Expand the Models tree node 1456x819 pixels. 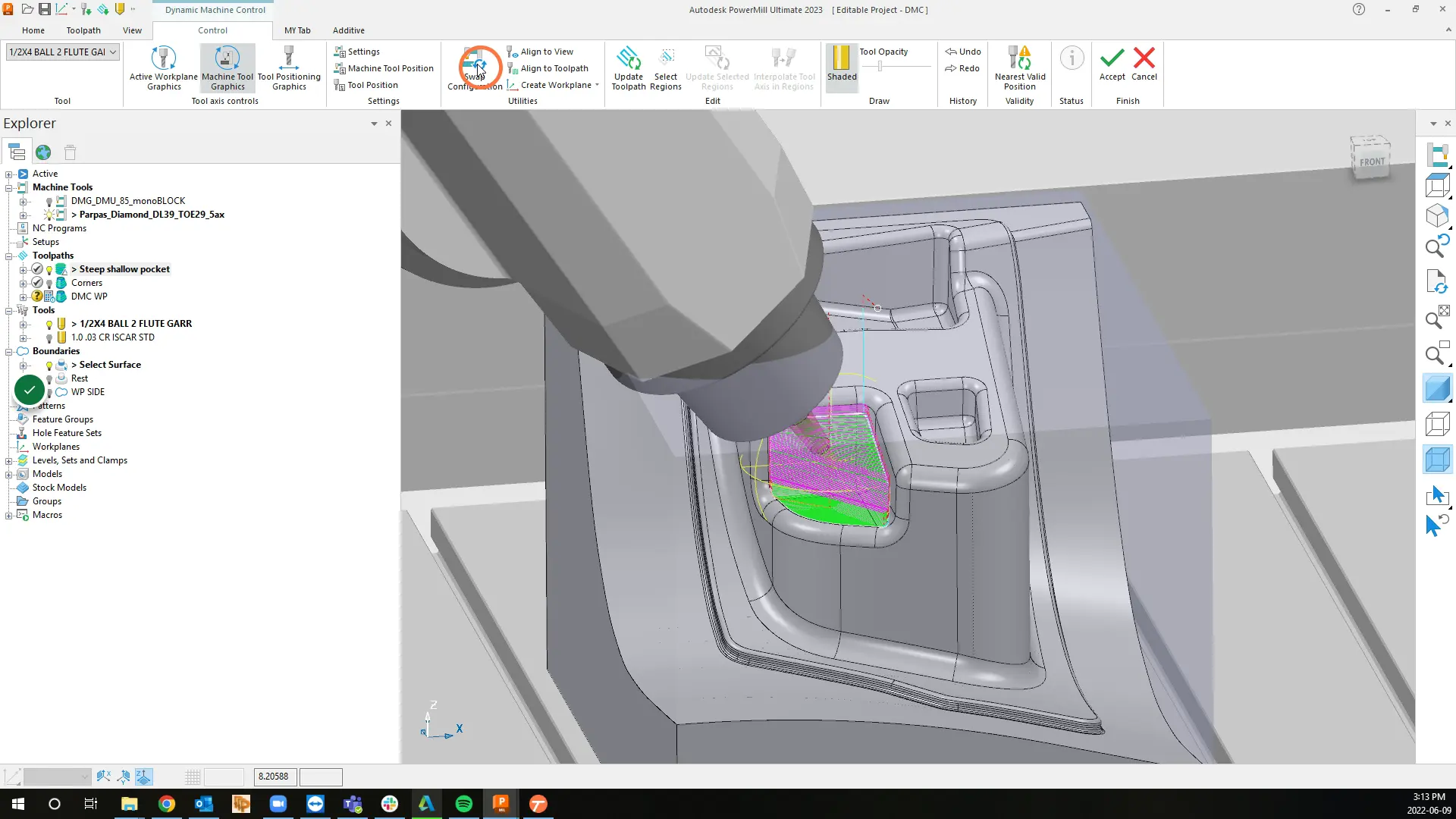[9, 474]
